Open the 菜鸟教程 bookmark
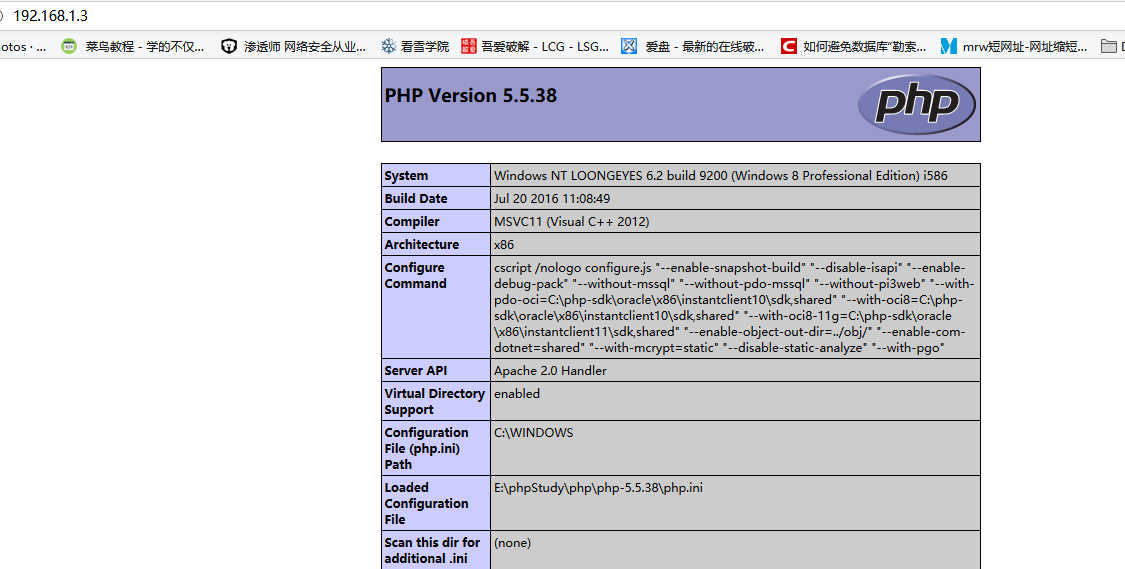The image size is (1125, 569). click(133, 46)
